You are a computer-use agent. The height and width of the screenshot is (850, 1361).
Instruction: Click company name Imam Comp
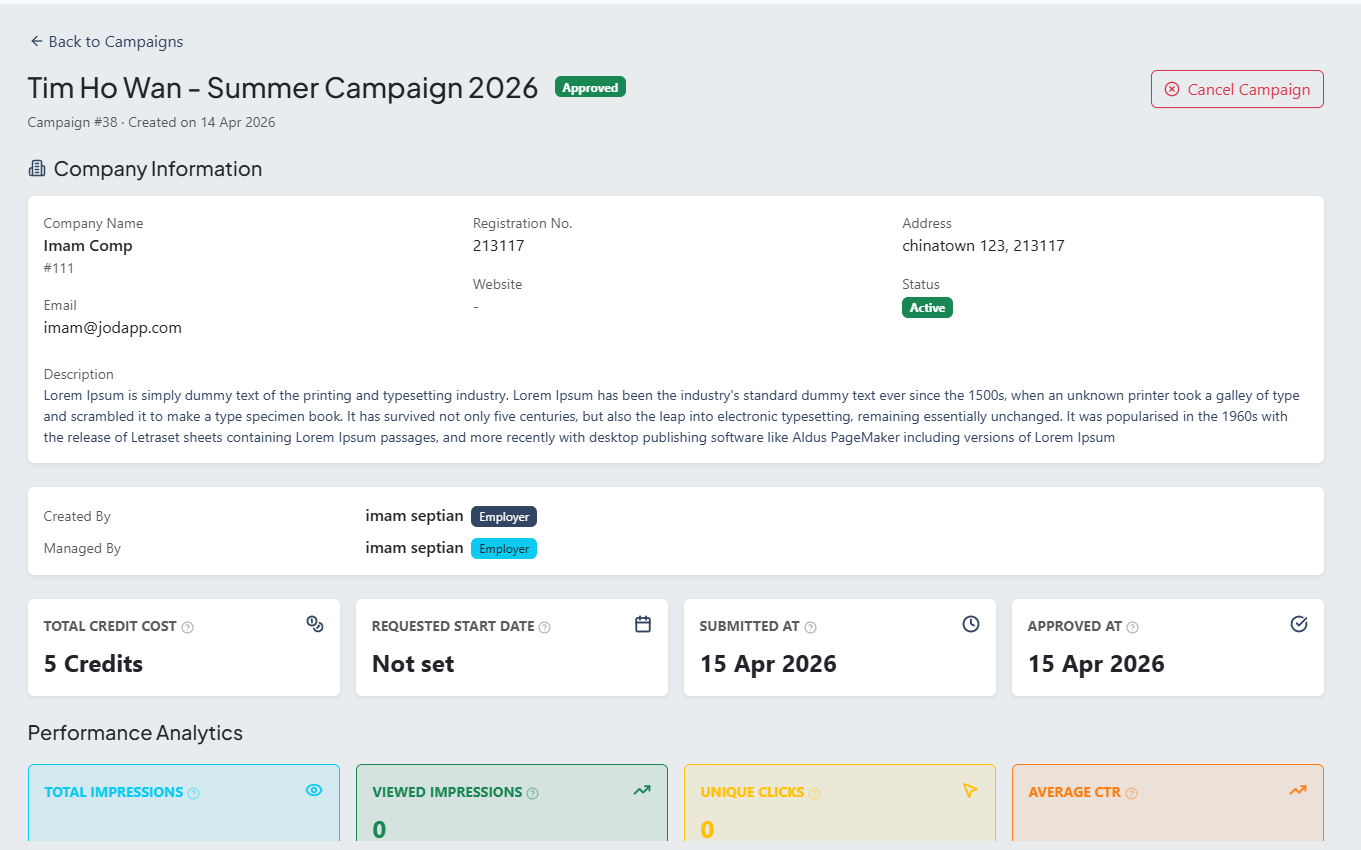click(x=88, y=246)
